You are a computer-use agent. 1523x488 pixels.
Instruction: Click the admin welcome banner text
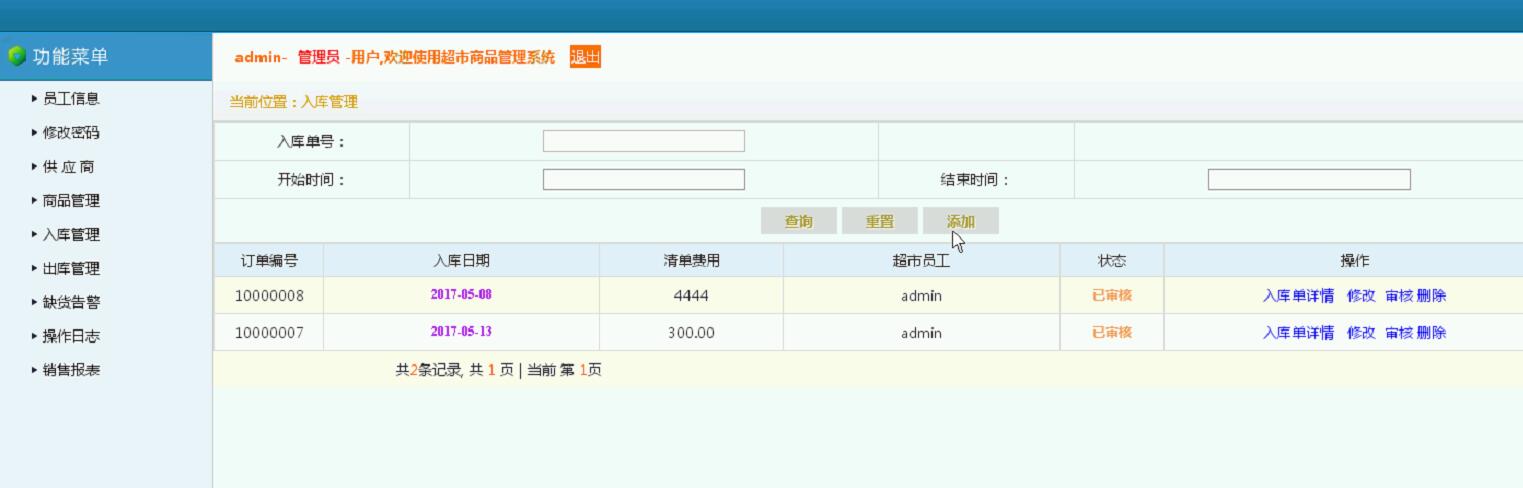coord(394,57)
